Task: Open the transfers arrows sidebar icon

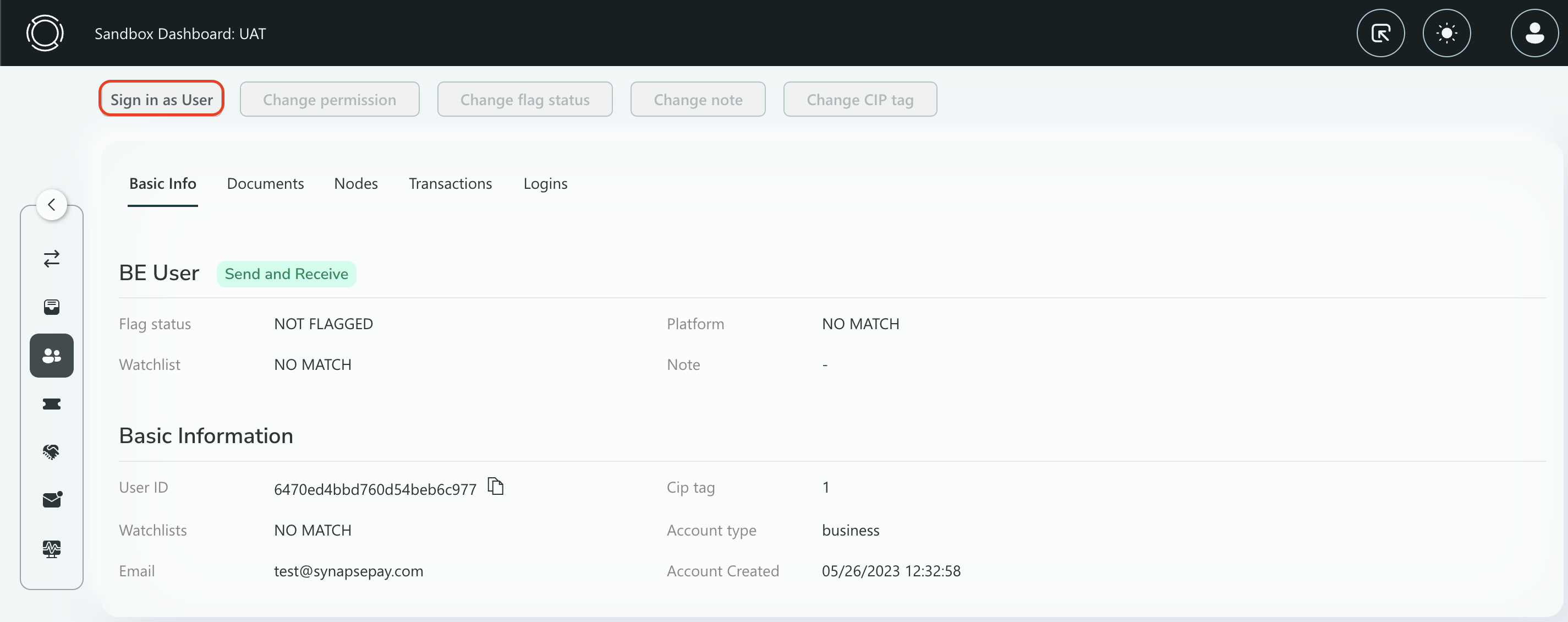Action: pos(52,258)
